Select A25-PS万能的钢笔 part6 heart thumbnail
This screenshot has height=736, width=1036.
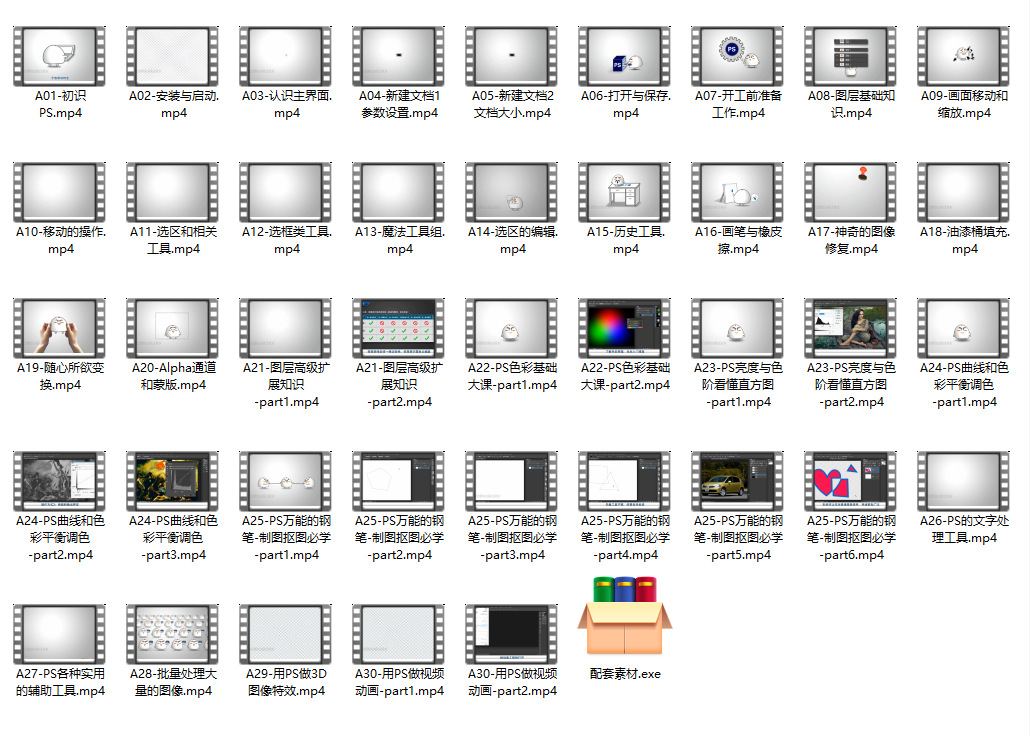point(851,481)
